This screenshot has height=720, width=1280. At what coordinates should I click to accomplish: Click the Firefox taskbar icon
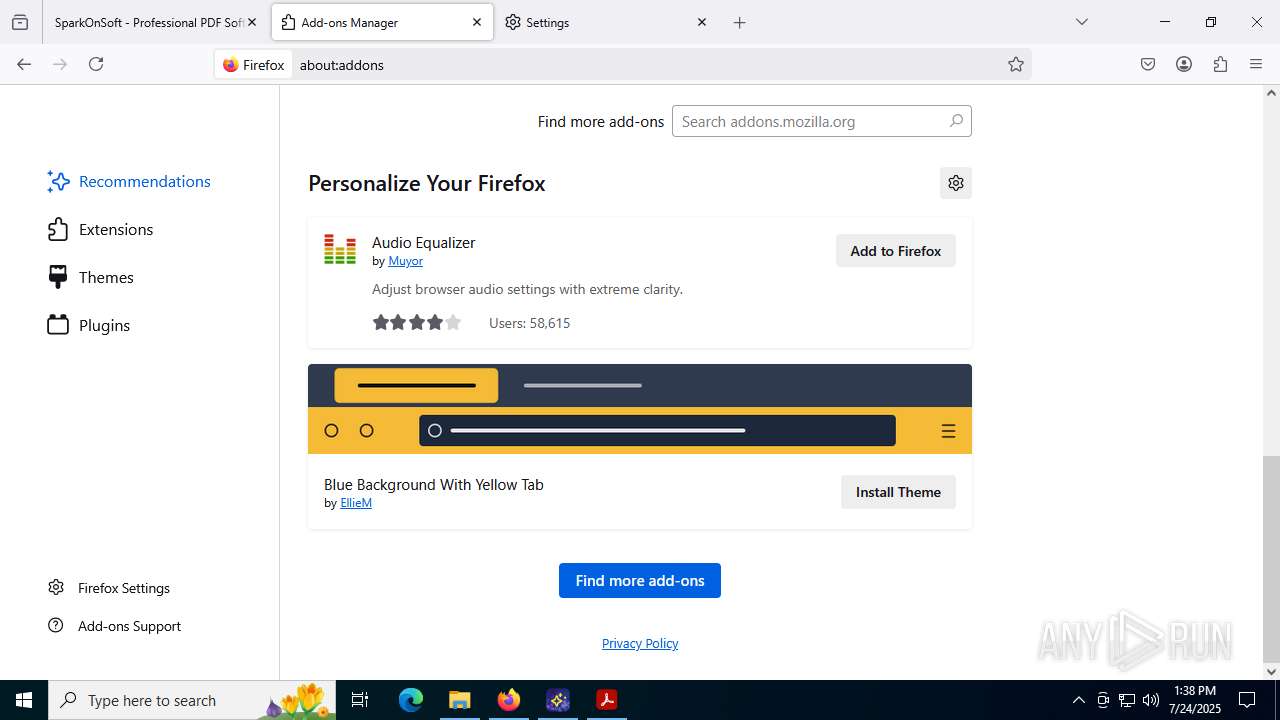(x=509, y=700)
